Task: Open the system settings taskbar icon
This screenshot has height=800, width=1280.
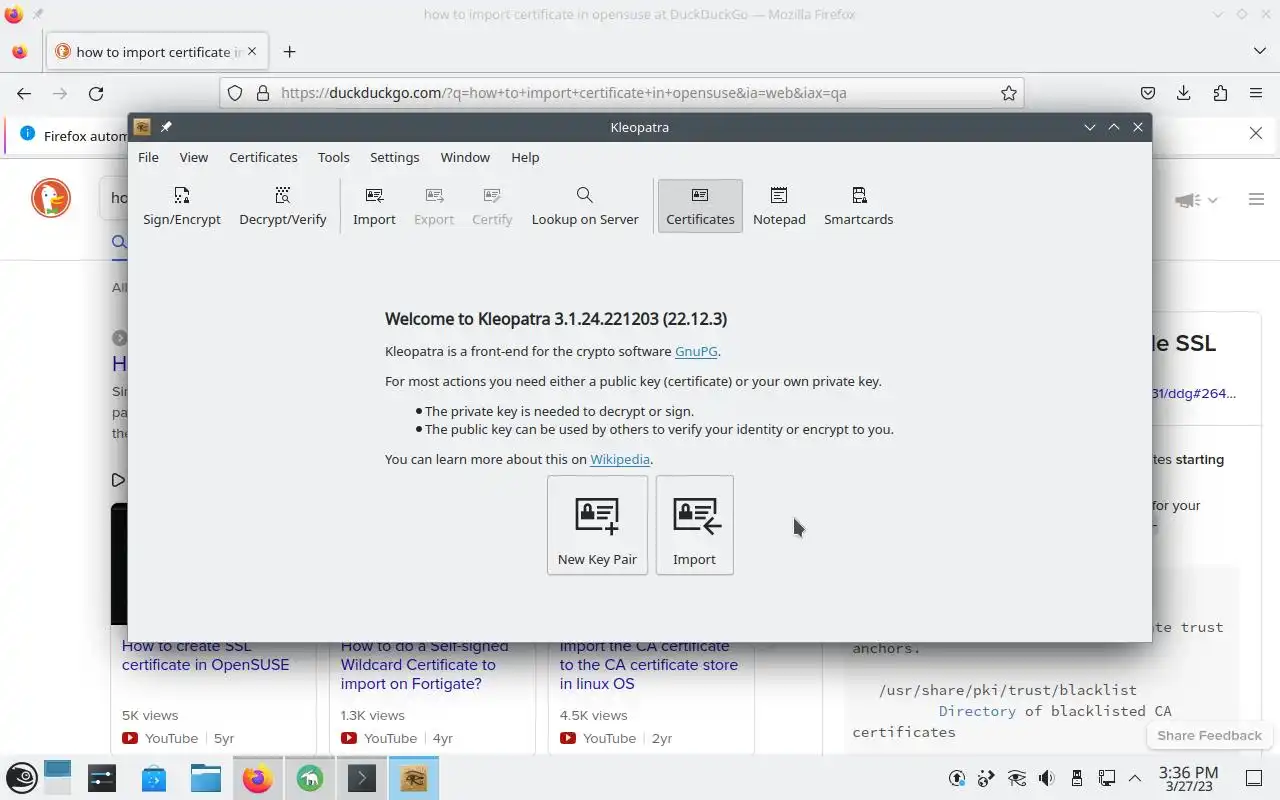Action: coord(101,778)
